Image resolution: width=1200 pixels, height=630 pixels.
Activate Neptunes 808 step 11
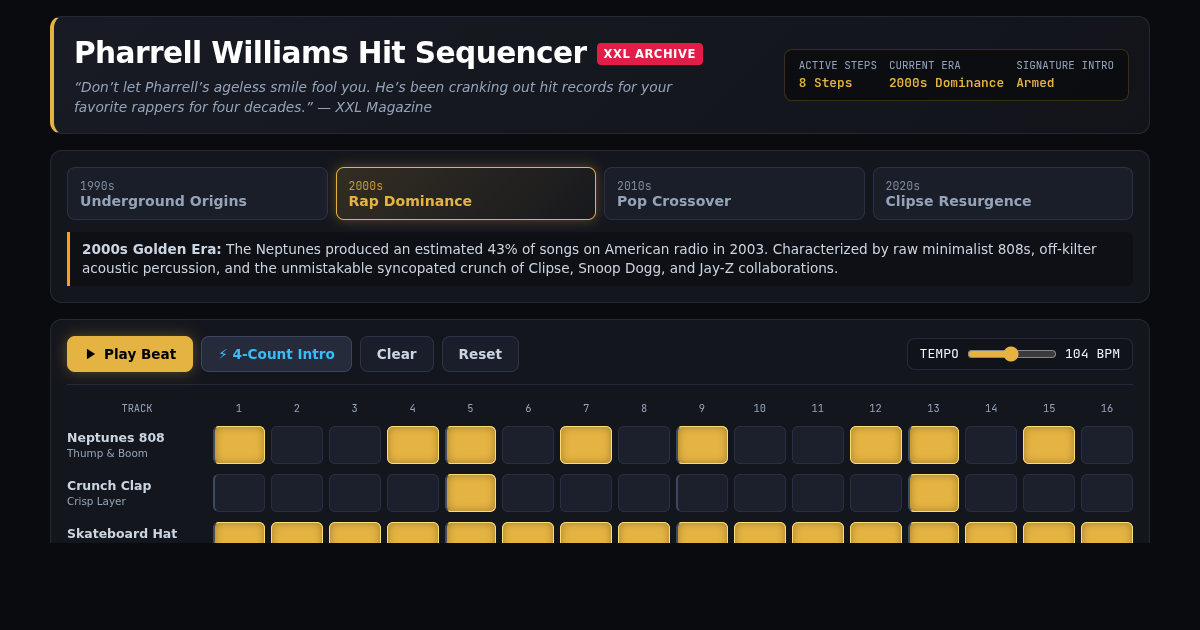point(818,445)
